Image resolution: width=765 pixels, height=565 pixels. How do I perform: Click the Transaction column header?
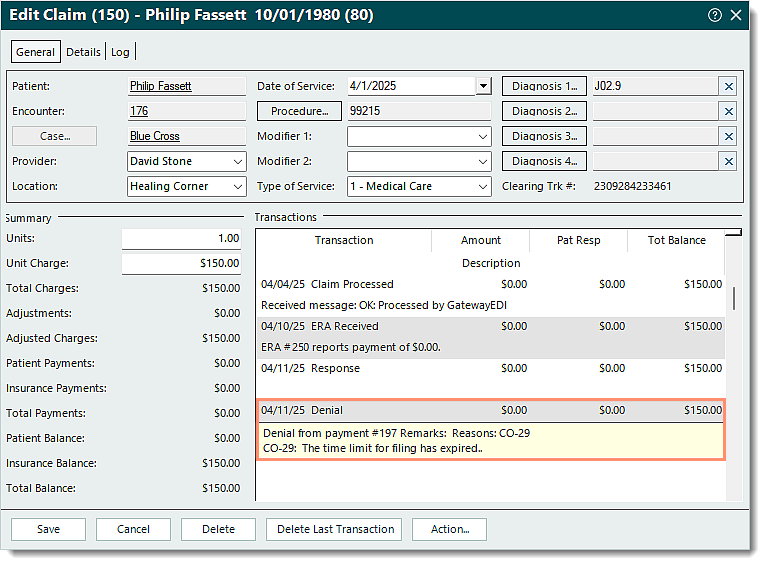pyautogui.click(x=344, y=241)
